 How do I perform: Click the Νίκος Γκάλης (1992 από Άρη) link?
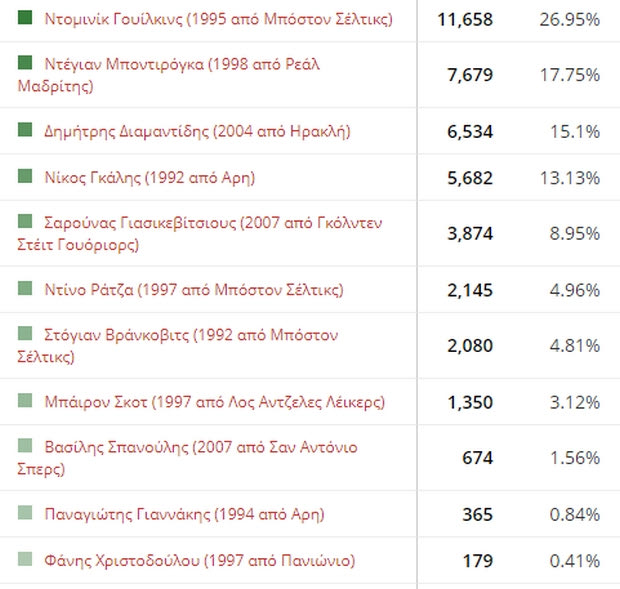coord(149,177)
